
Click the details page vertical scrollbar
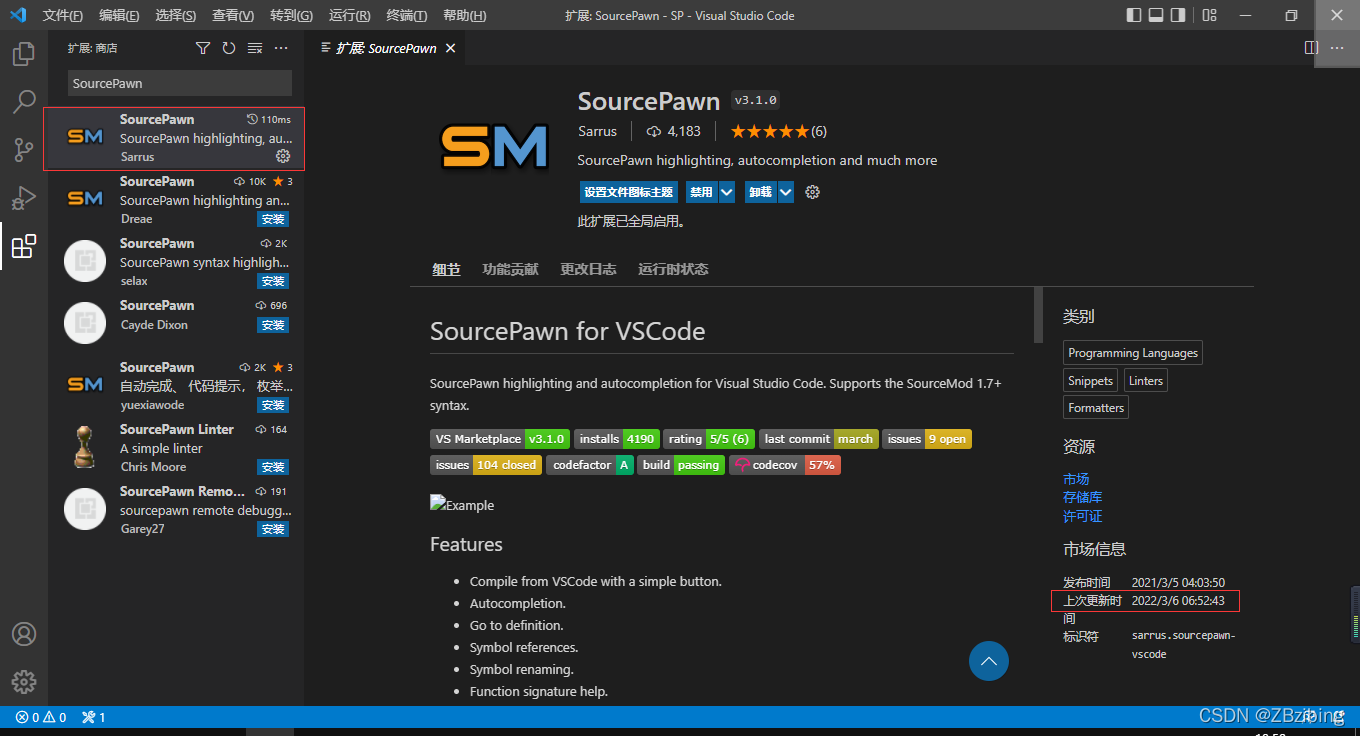(x=1038, y=315)
